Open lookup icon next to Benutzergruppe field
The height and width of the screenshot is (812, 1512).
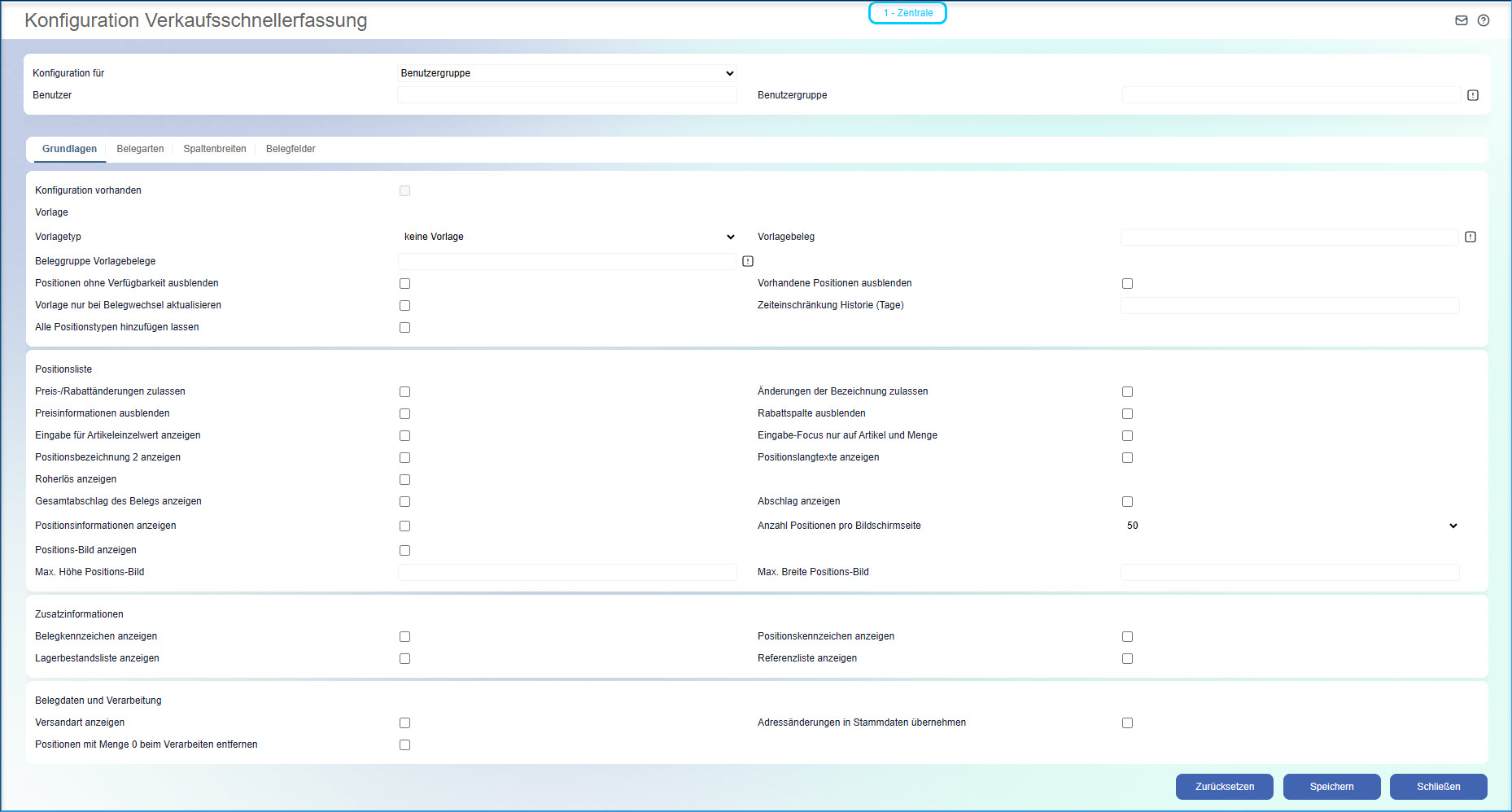tap(1473, 95)
